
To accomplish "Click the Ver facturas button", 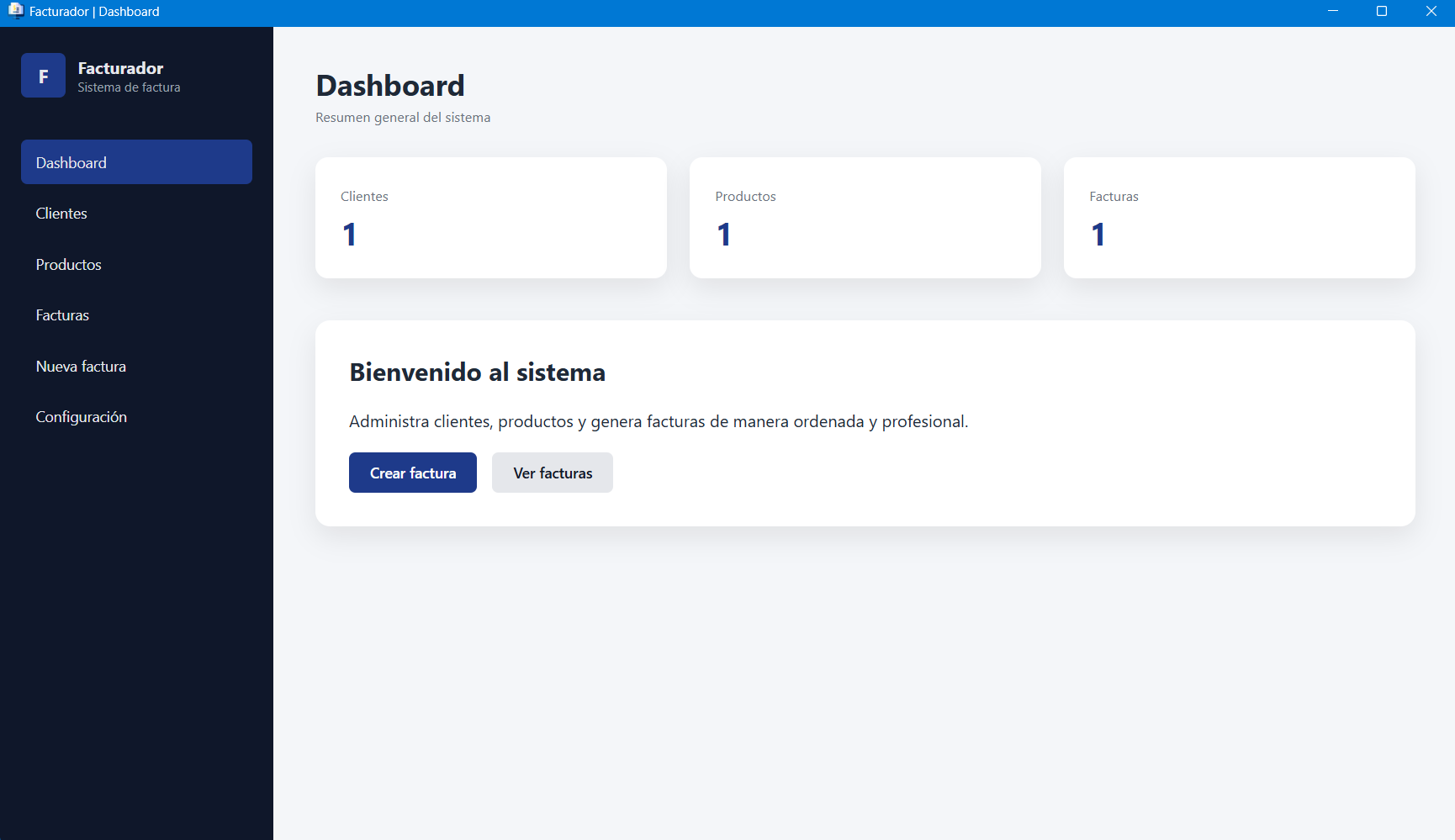I will point(552,473).
